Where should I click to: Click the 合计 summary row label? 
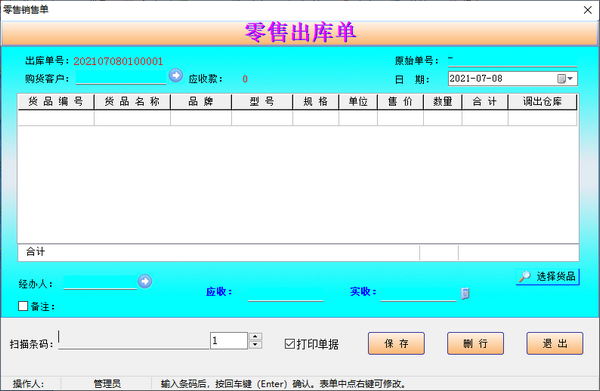[x=36, y=251]
